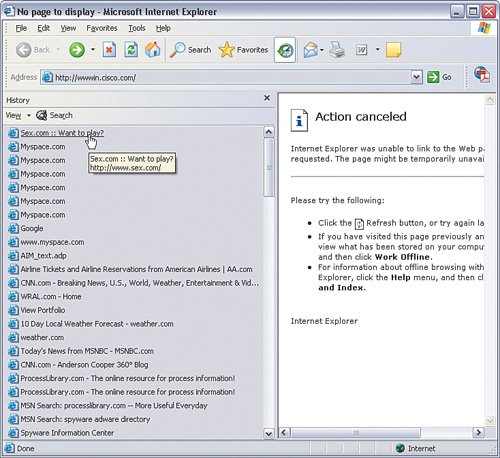This screenshot has width=500, height=458.
Task: Click the Edit with Word toolbar icon
Action: click(362, 50)
